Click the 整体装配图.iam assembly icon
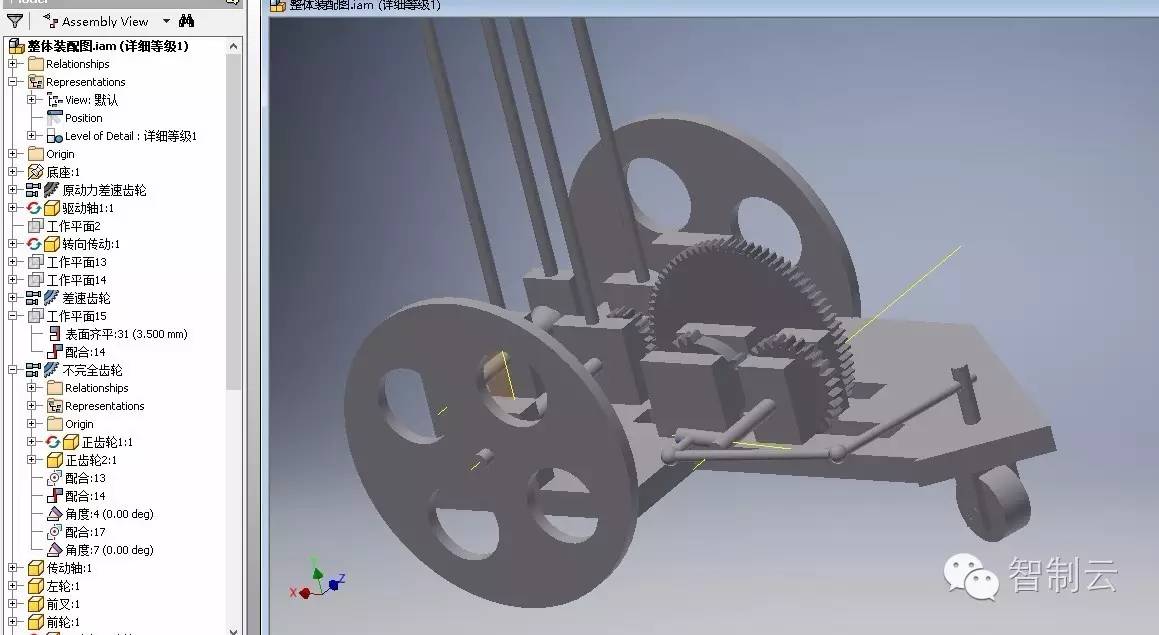Viewport: 1159px width, 635px height. [16, 47]
